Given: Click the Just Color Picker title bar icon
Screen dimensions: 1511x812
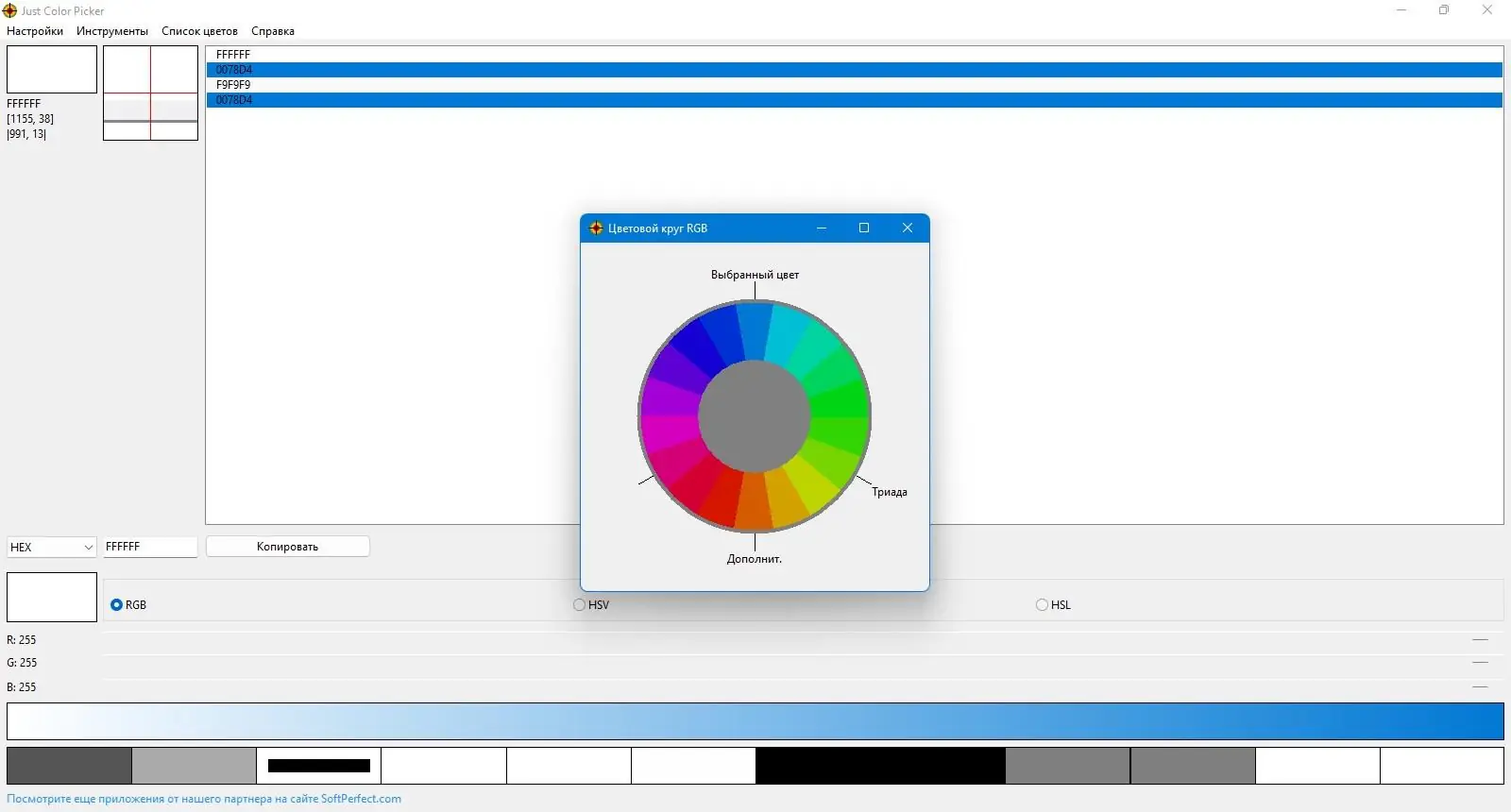Looking at the screenshot, I should 10,10.
